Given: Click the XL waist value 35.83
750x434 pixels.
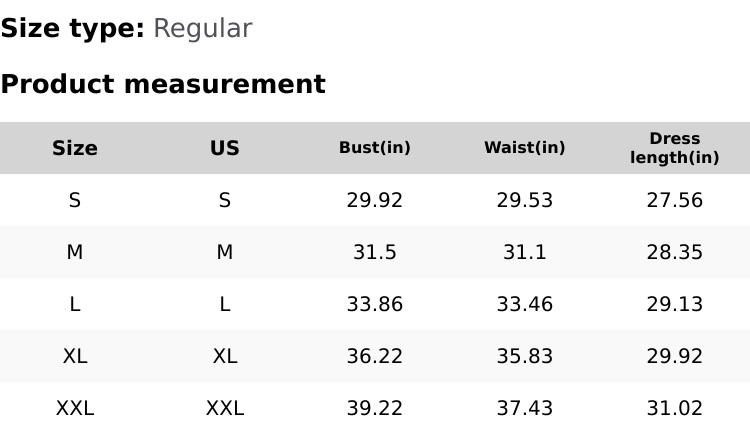Looking at the screenshot, I should point(525,356).
